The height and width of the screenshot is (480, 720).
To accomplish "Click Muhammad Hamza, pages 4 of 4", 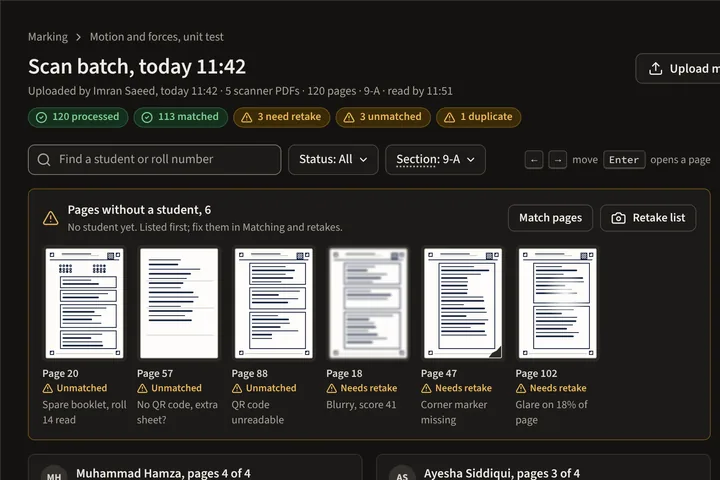I will (163, 473).
